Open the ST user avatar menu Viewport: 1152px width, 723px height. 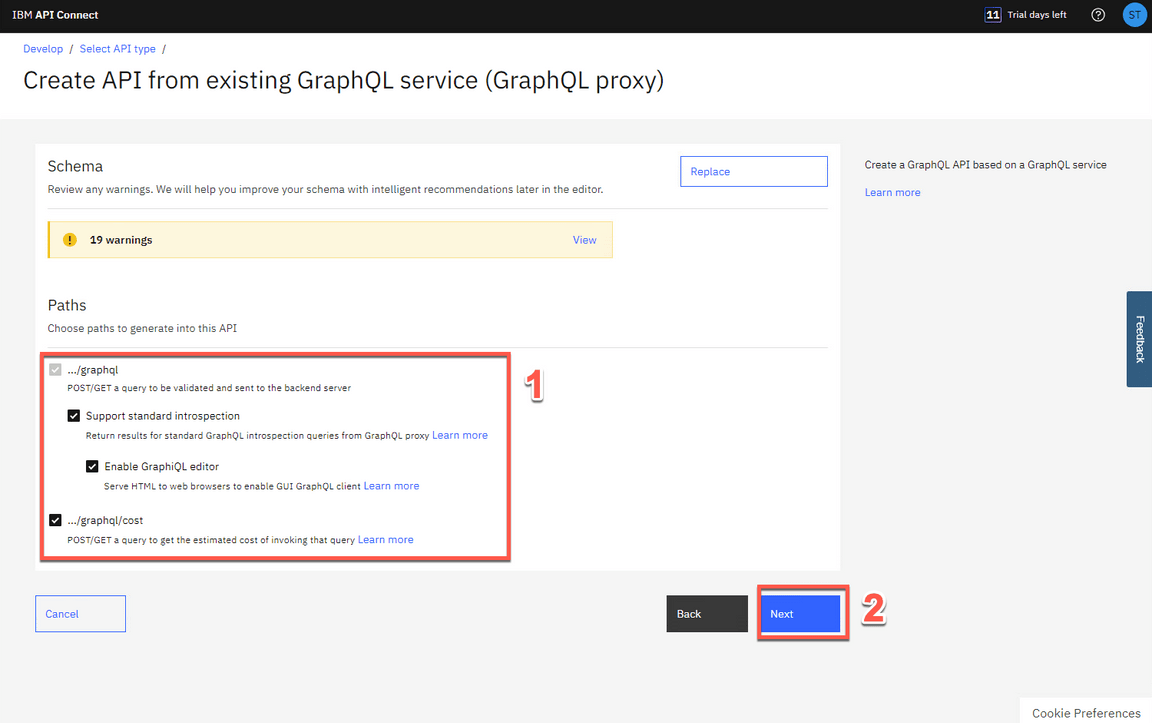tap(1134, 15)
